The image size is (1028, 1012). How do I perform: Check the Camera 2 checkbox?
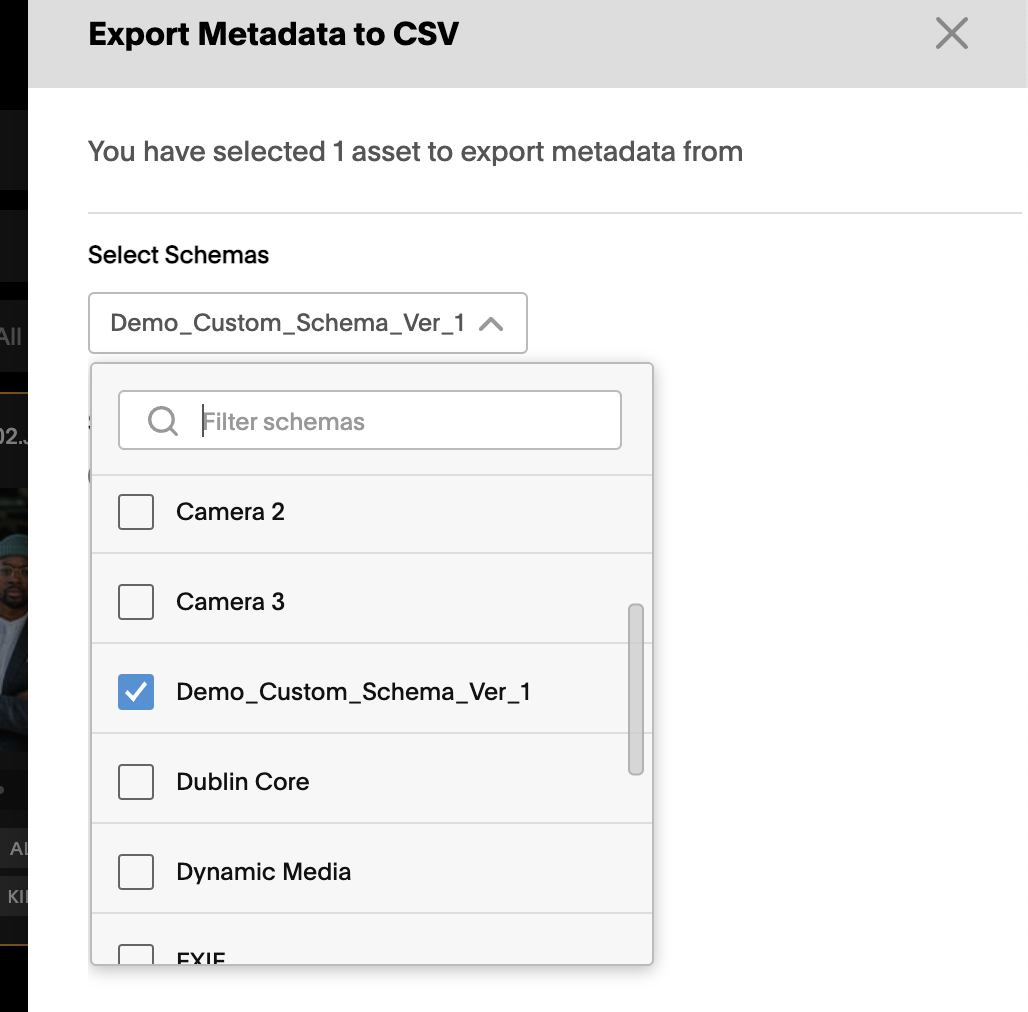(136, 512)
